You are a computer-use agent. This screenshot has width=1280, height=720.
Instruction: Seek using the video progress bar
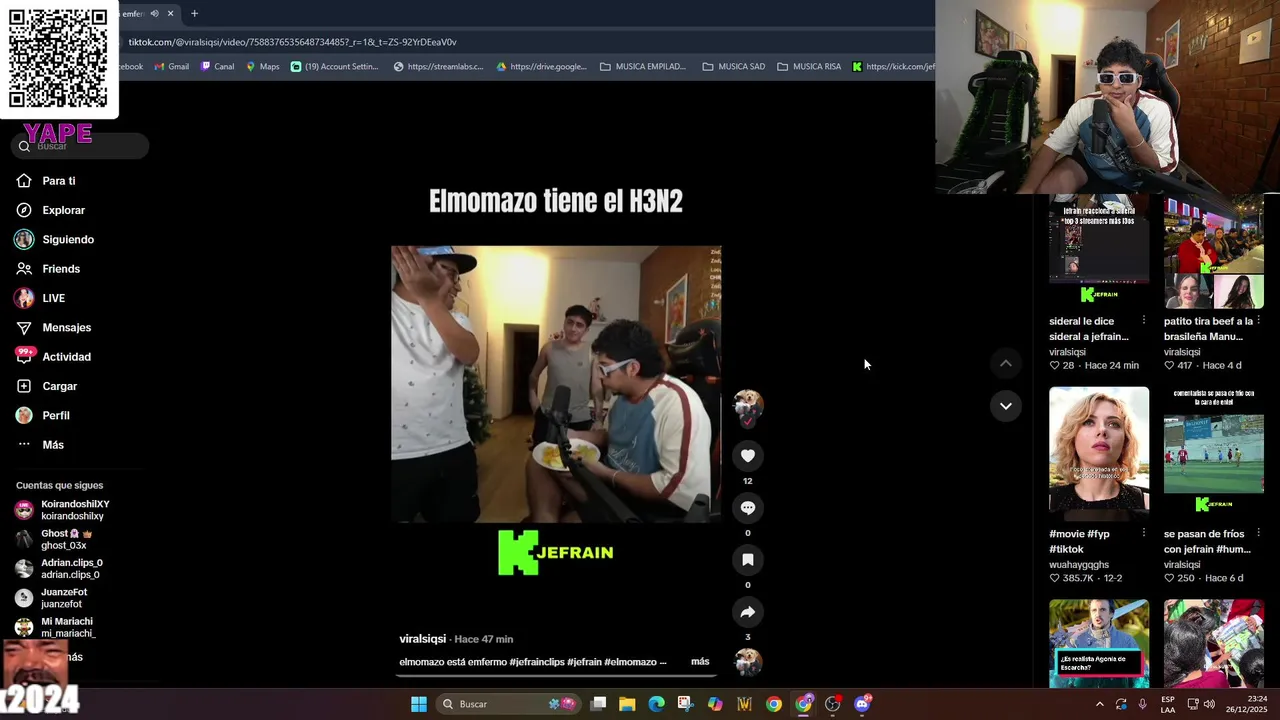[556, 675]
